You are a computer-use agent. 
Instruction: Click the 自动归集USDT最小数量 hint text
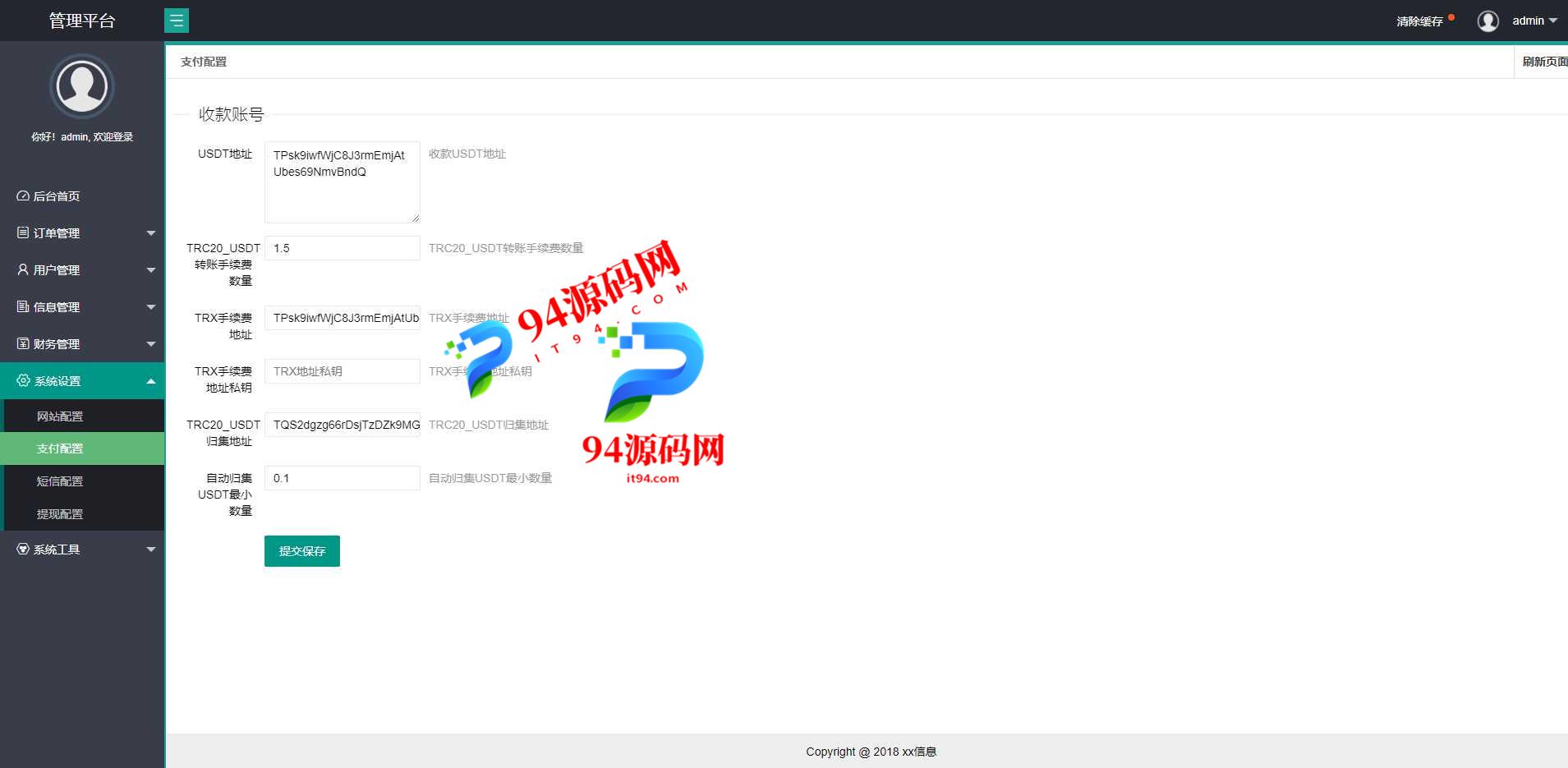coord(490,478)
